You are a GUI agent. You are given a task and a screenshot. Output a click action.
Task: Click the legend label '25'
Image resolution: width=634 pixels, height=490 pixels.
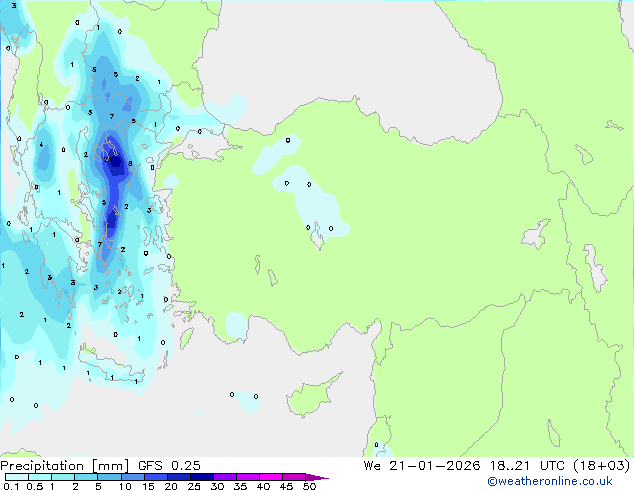(194, 486)
